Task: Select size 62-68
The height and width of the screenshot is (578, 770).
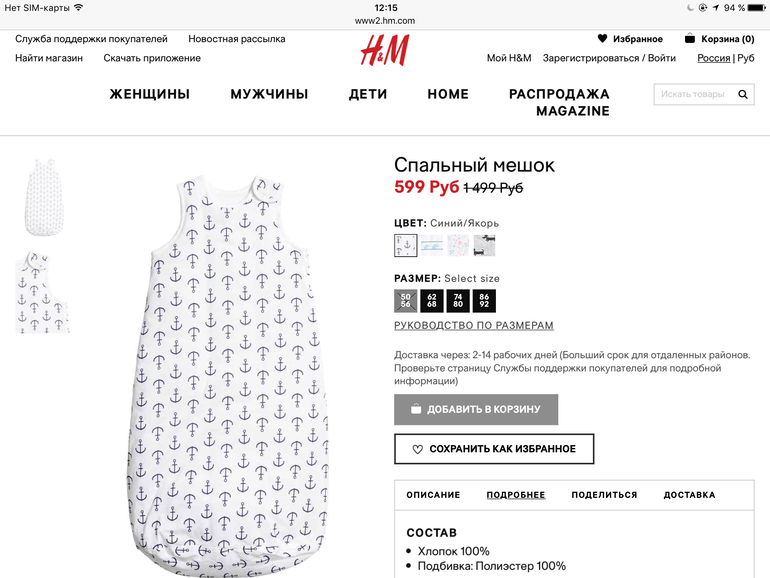Action: click(x=432, y=301)
